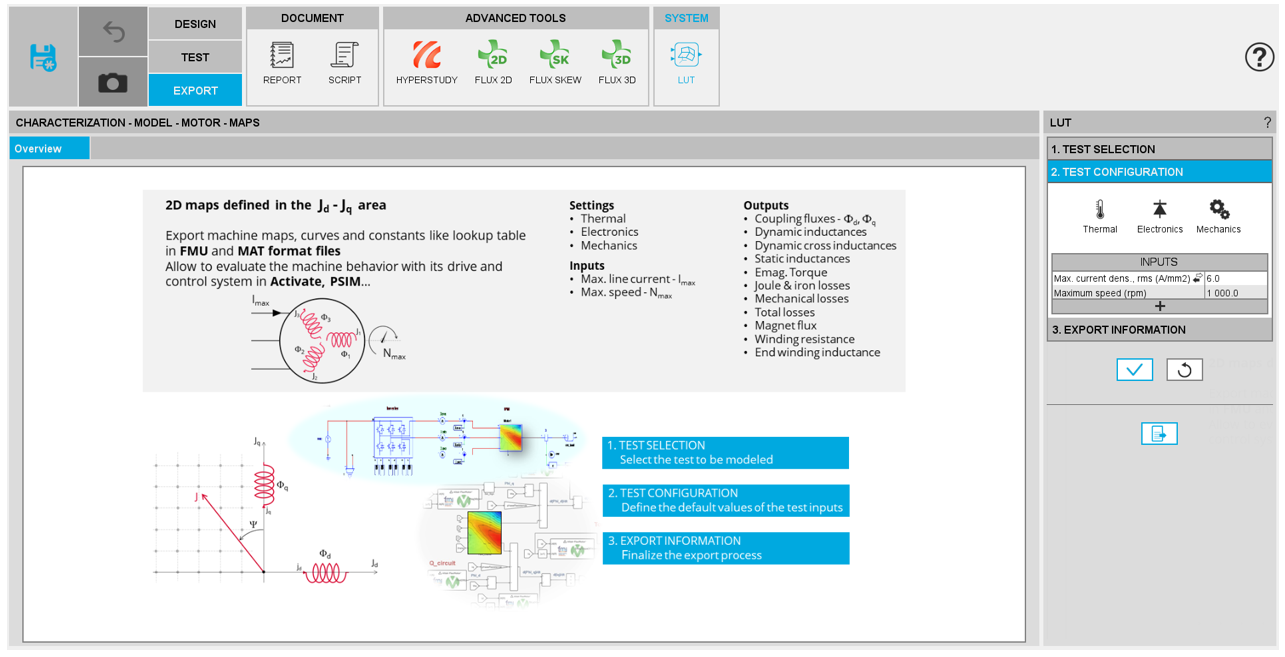
Task: Open the SCRIPT document tool
Action: click(345, 63)
